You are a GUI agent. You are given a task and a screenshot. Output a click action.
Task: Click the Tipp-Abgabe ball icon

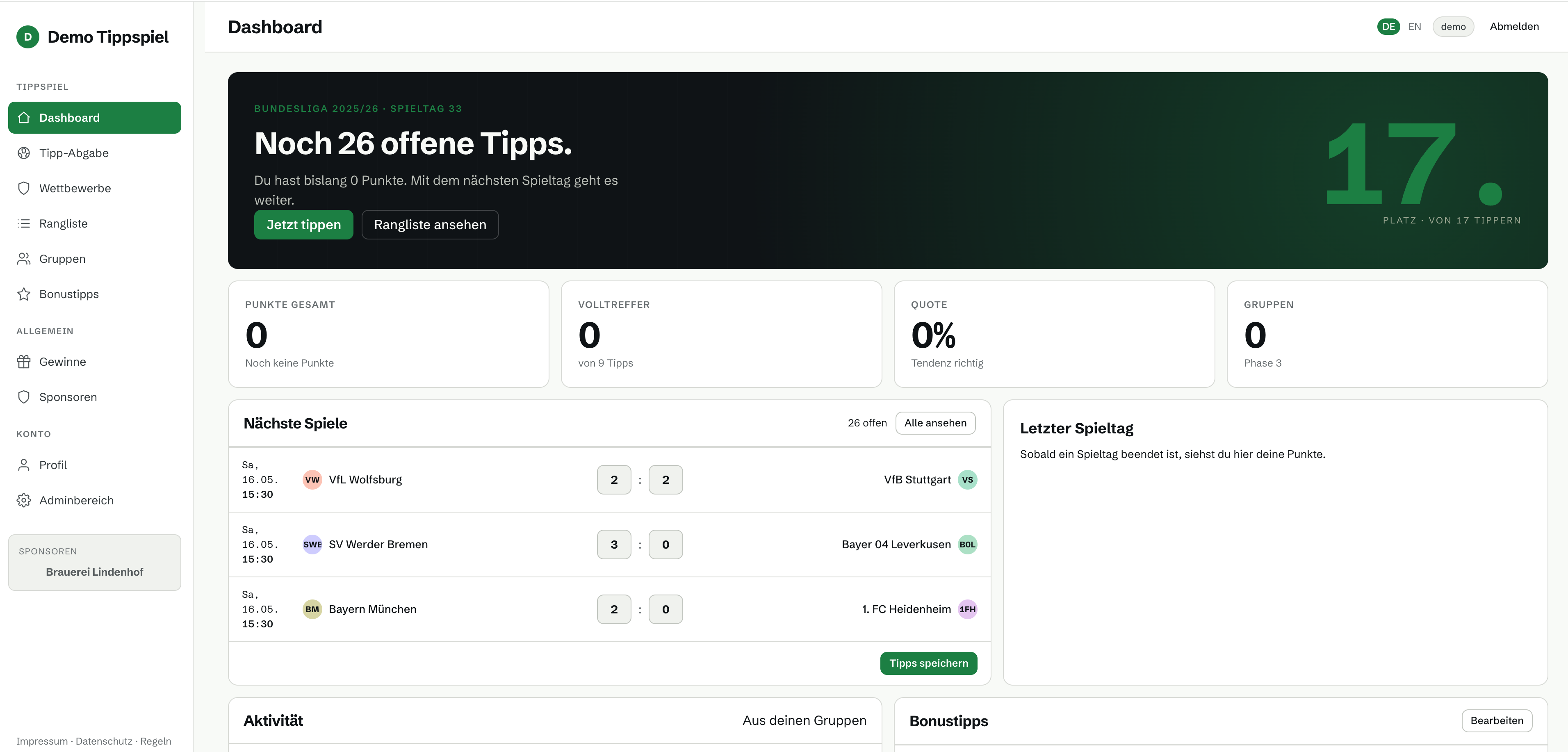click(x=24, y=153)
